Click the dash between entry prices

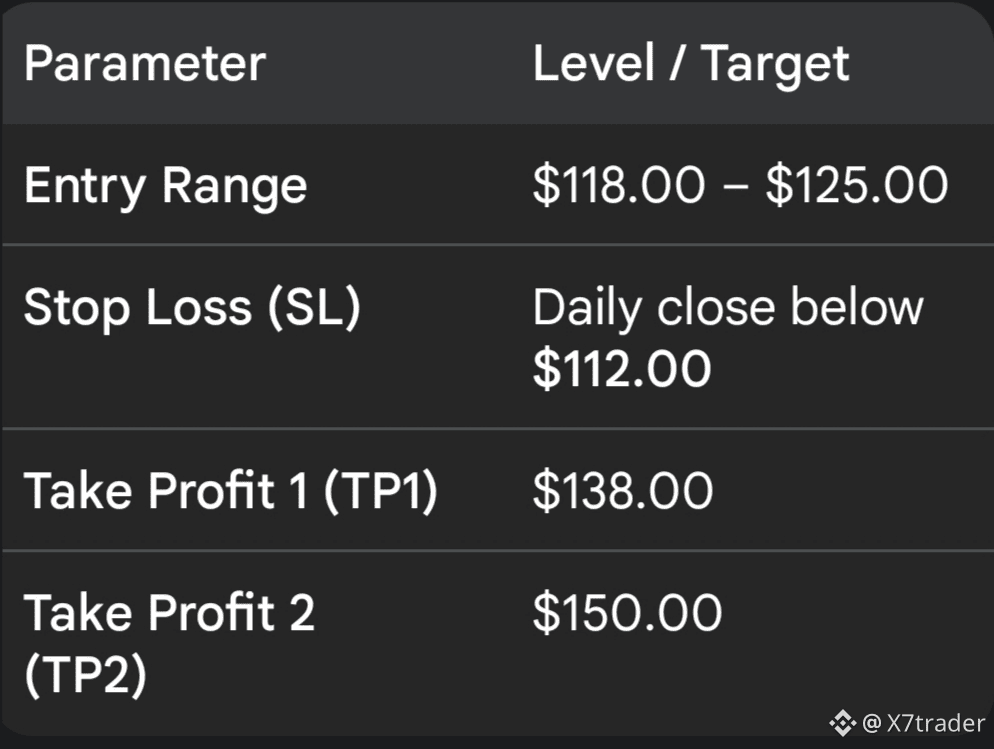[x=734, y=188]
